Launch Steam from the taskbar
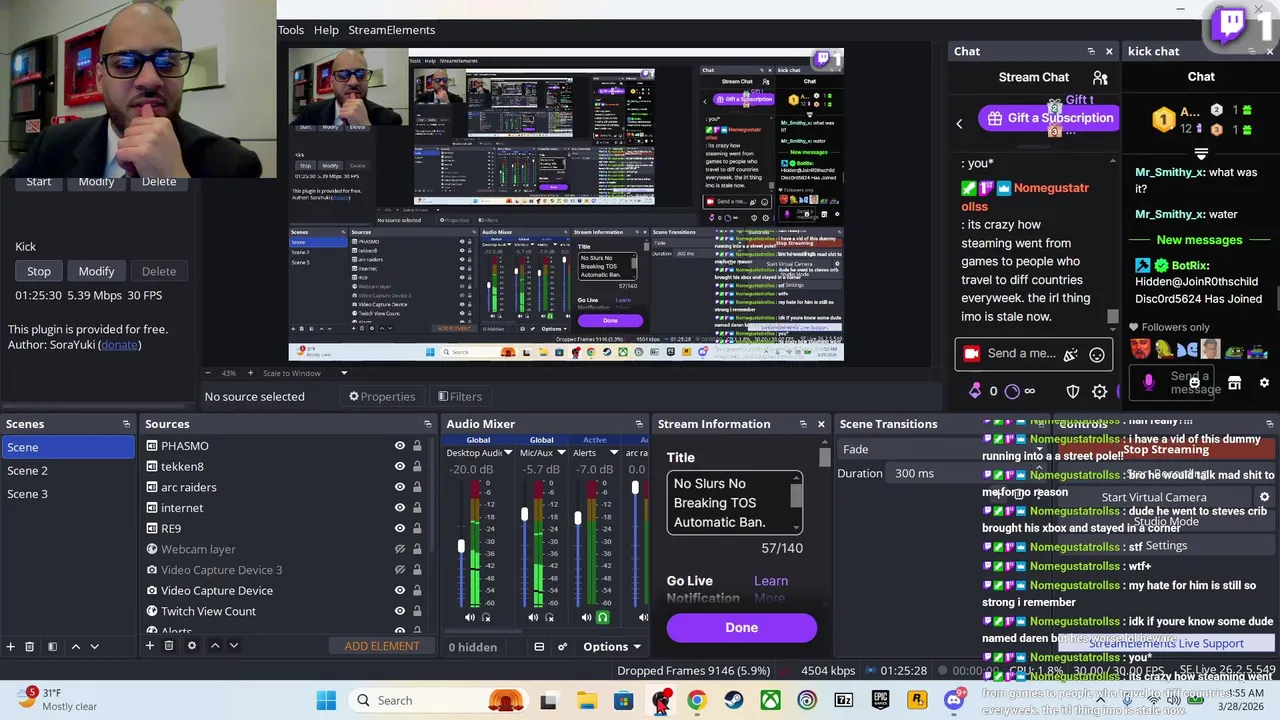The width and height of the screenshot is (1280, 720). [x=734, y=701]
